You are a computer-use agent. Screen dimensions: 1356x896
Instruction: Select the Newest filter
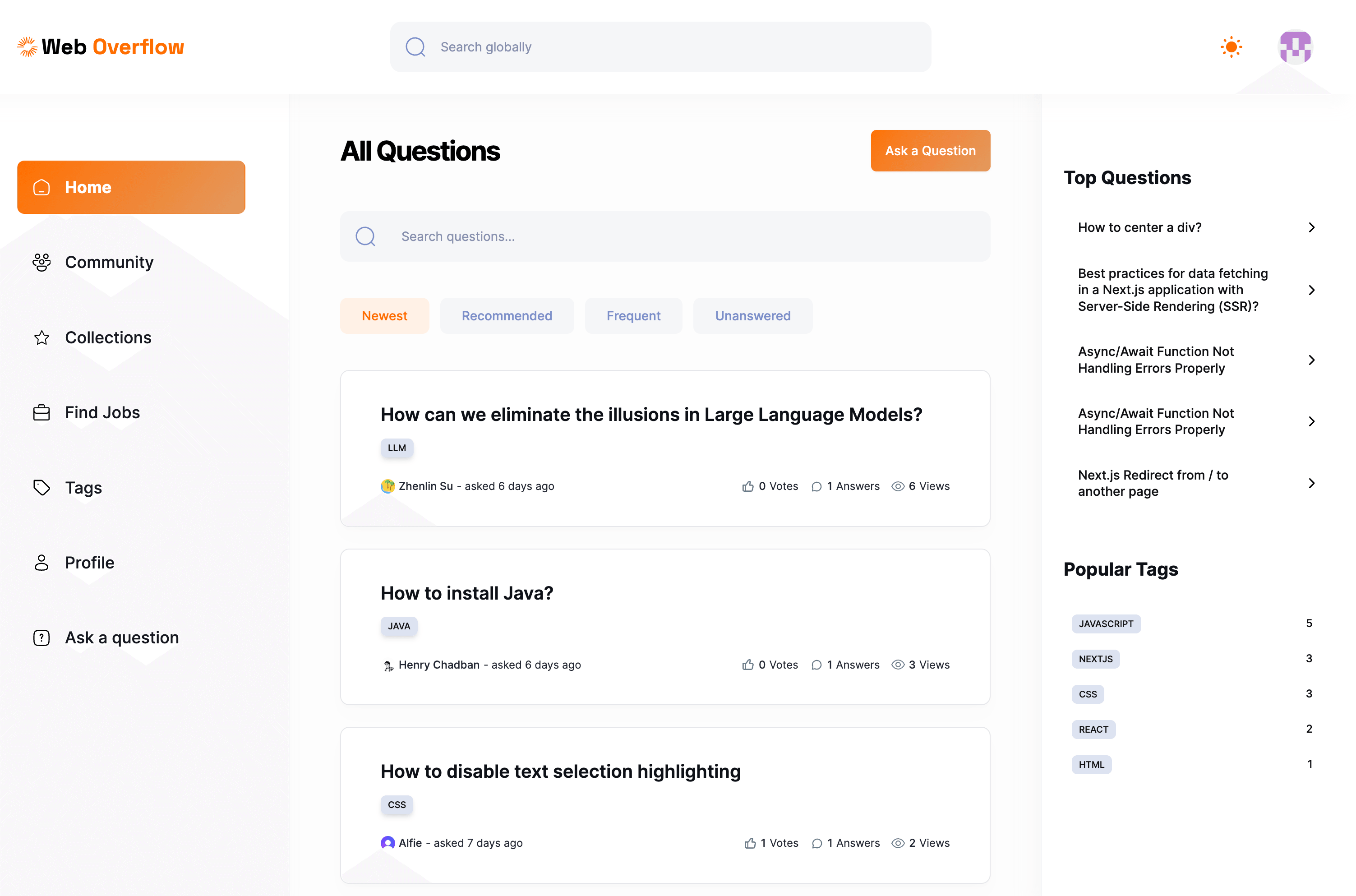[384, 316]
